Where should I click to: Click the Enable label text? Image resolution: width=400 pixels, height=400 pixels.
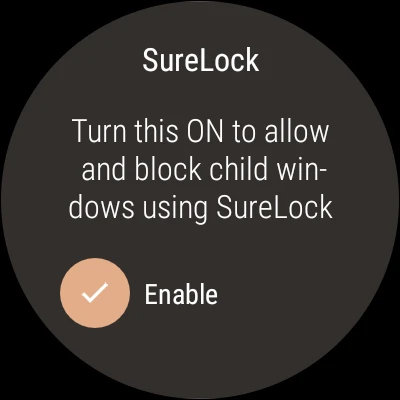[181, 294]
